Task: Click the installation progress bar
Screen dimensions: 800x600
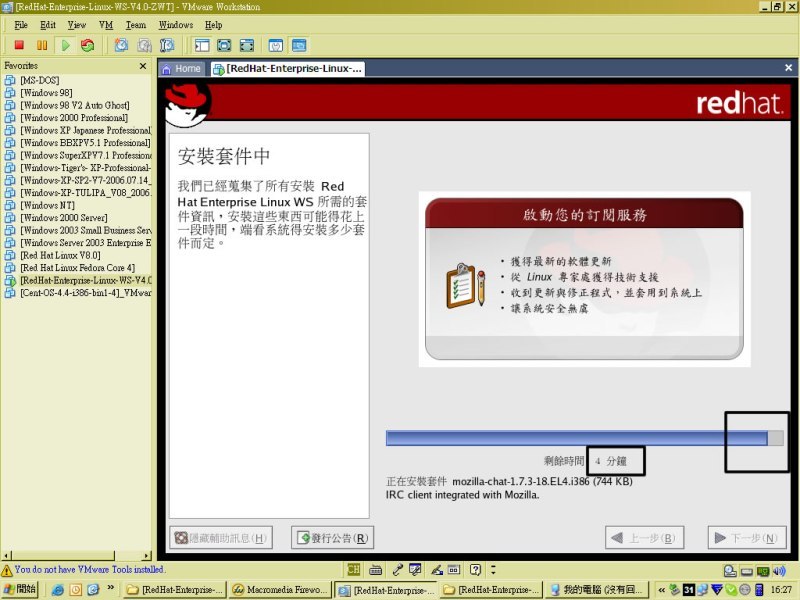Action: [x=585, y=438]
